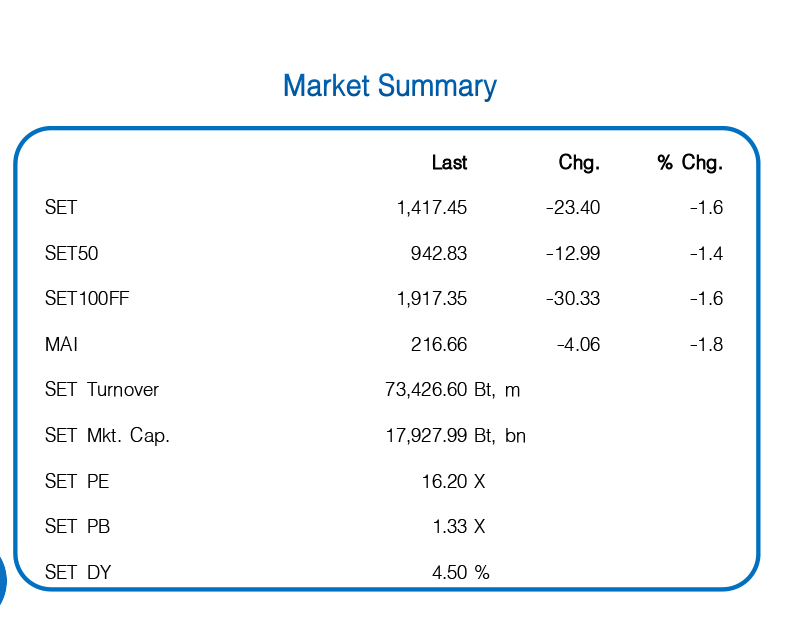Click the MAI row label
The height and width of the screenshot is (619, 793).
62,345
